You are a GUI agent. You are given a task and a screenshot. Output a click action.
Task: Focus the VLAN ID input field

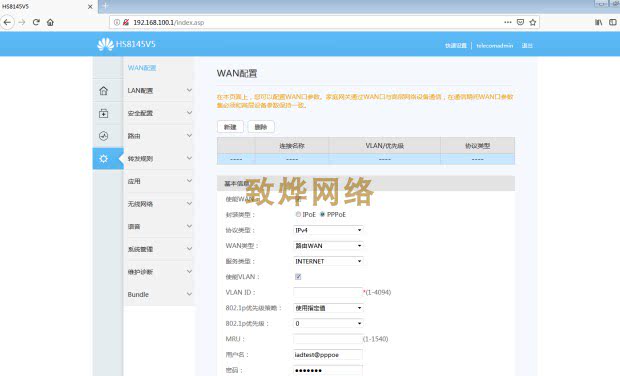point(328,292)
